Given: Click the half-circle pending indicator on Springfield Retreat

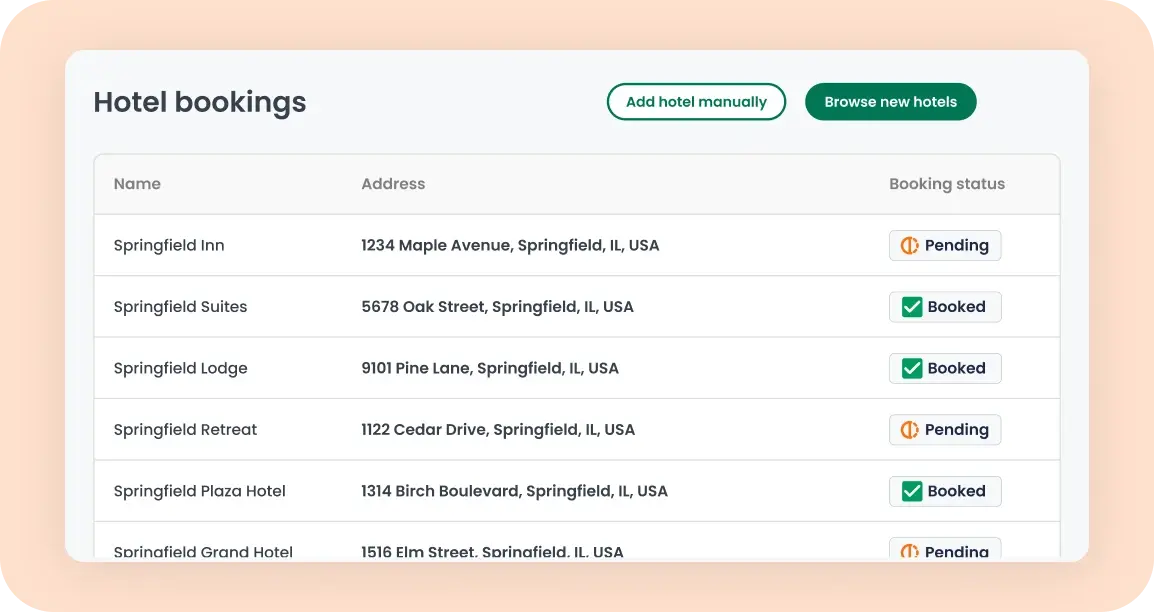Looking at the screenshot, I should [911, 429].
